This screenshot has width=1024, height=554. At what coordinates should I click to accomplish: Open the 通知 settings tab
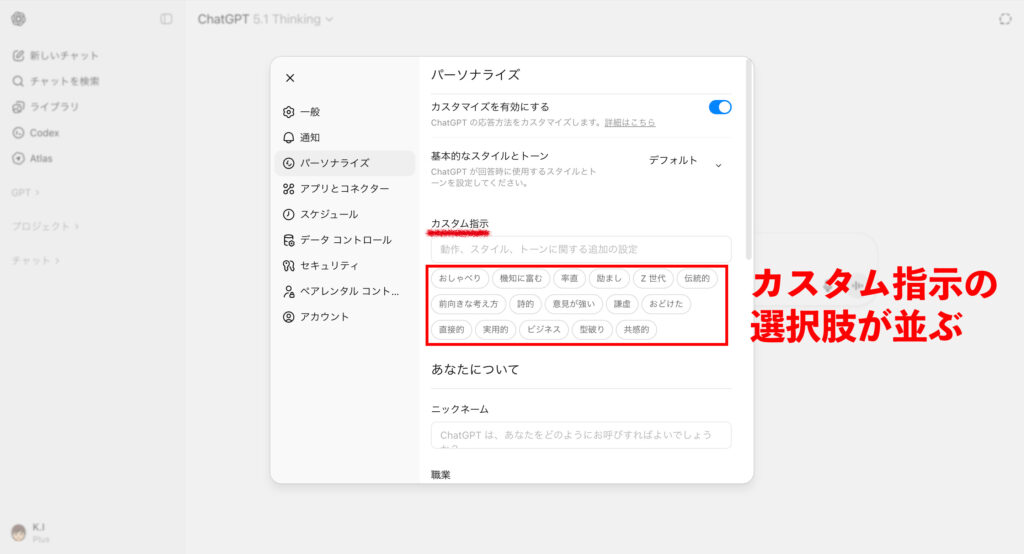345,137
